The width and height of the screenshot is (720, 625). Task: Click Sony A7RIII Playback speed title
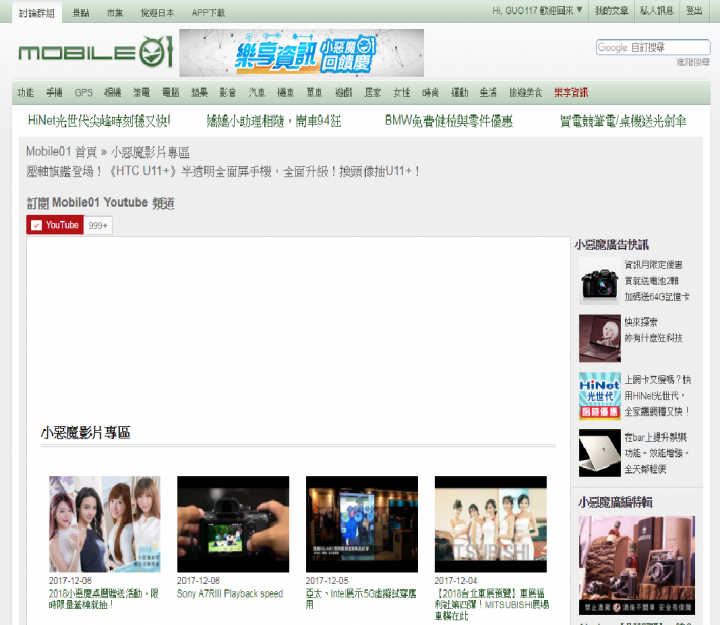point(230,594)
